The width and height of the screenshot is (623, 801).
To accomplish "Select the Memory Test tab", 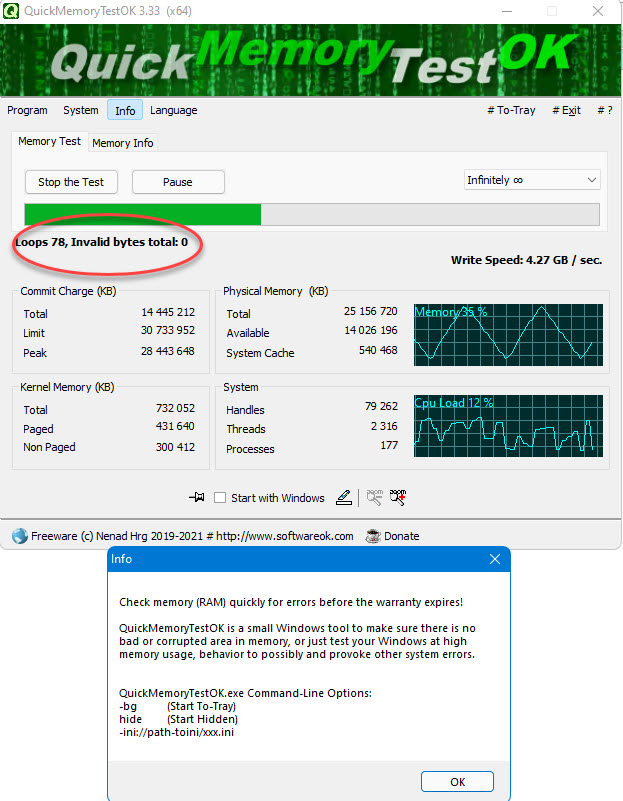I will [x=50, y=142].
